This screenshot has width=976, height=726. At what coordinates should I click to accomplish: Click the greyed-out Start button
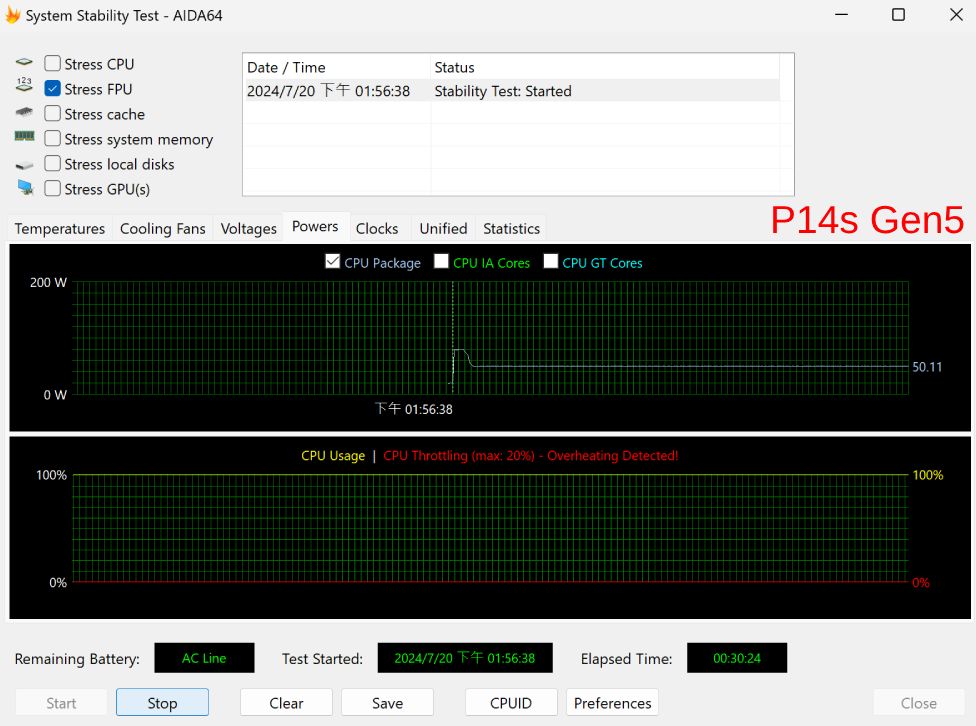pyautogui.click(x=61, y=703)
